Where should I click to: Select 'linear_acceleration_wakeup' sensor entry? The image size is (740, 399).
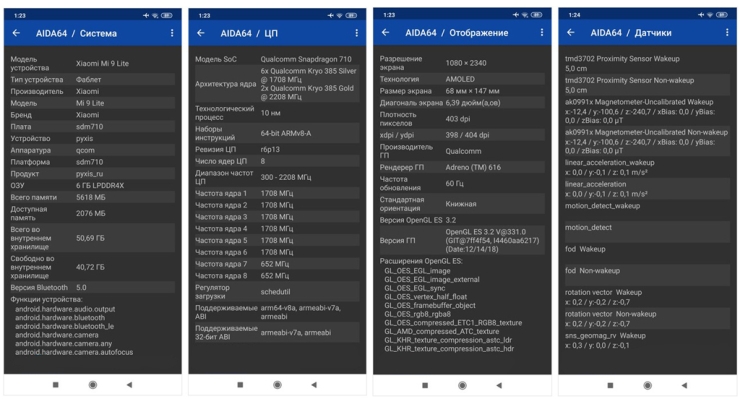pyautogui.click(x=610, y=162)
